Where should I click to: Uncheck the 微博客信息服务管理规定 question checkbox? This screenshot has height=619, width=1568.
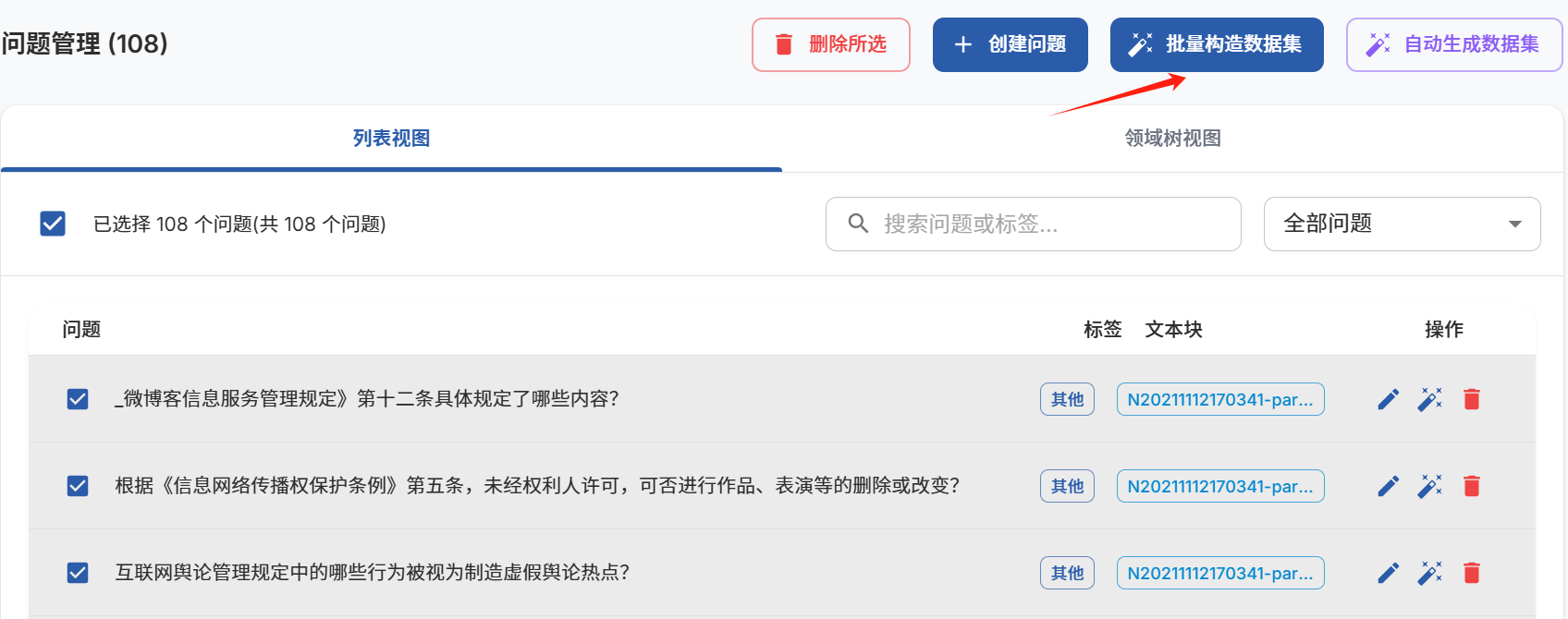[78, 399]
